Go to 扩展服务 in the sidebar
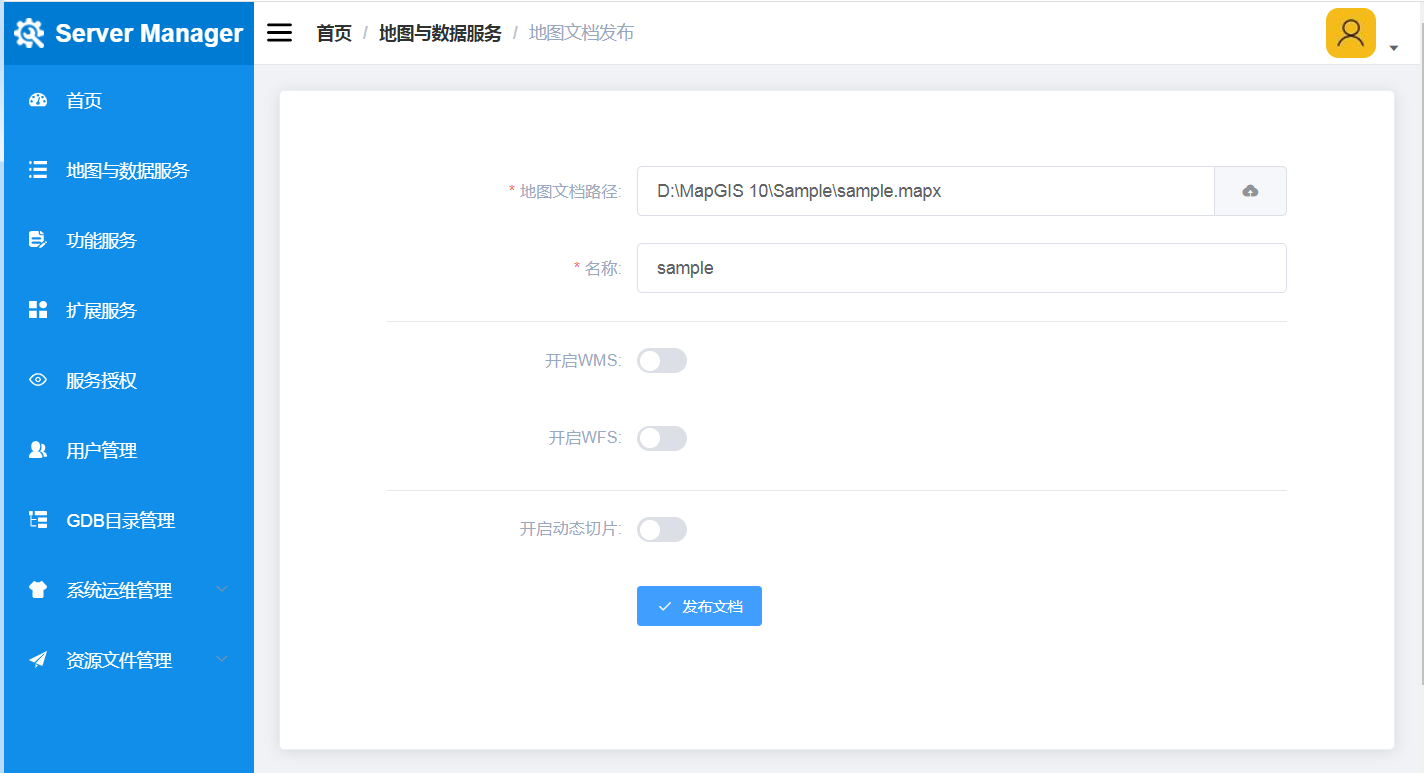 129,310
